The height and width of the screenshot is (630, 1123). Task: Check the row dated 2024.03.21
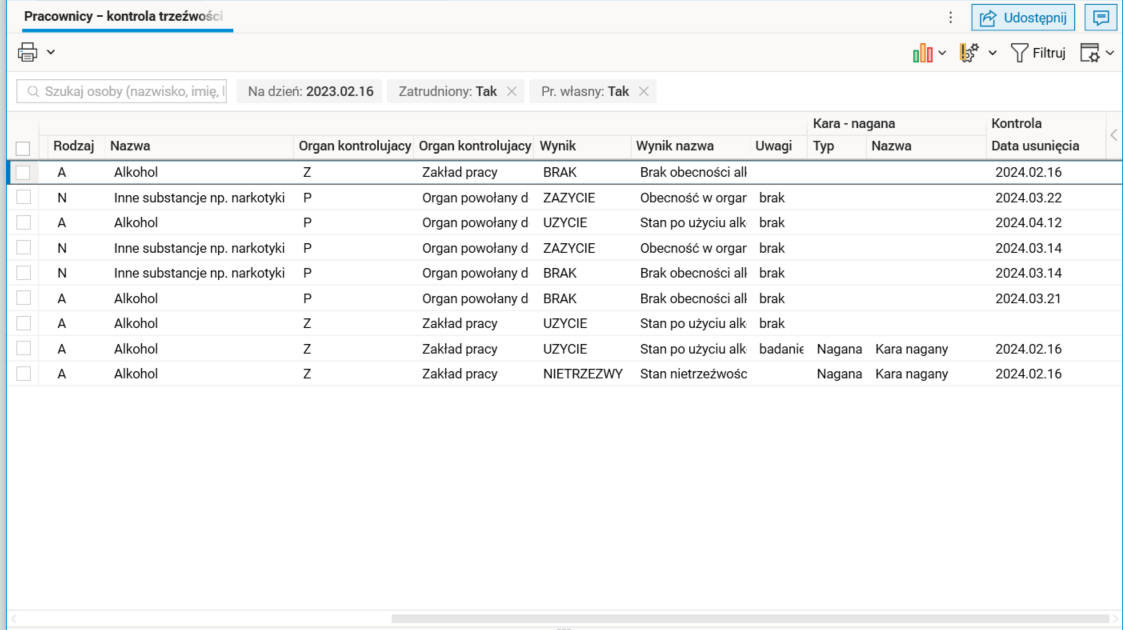pyautogui.click(x=23, y=298)
